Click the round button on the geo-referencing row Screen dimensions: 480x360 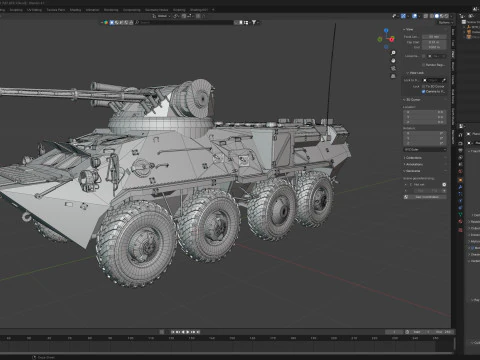(x=444, y=184)
